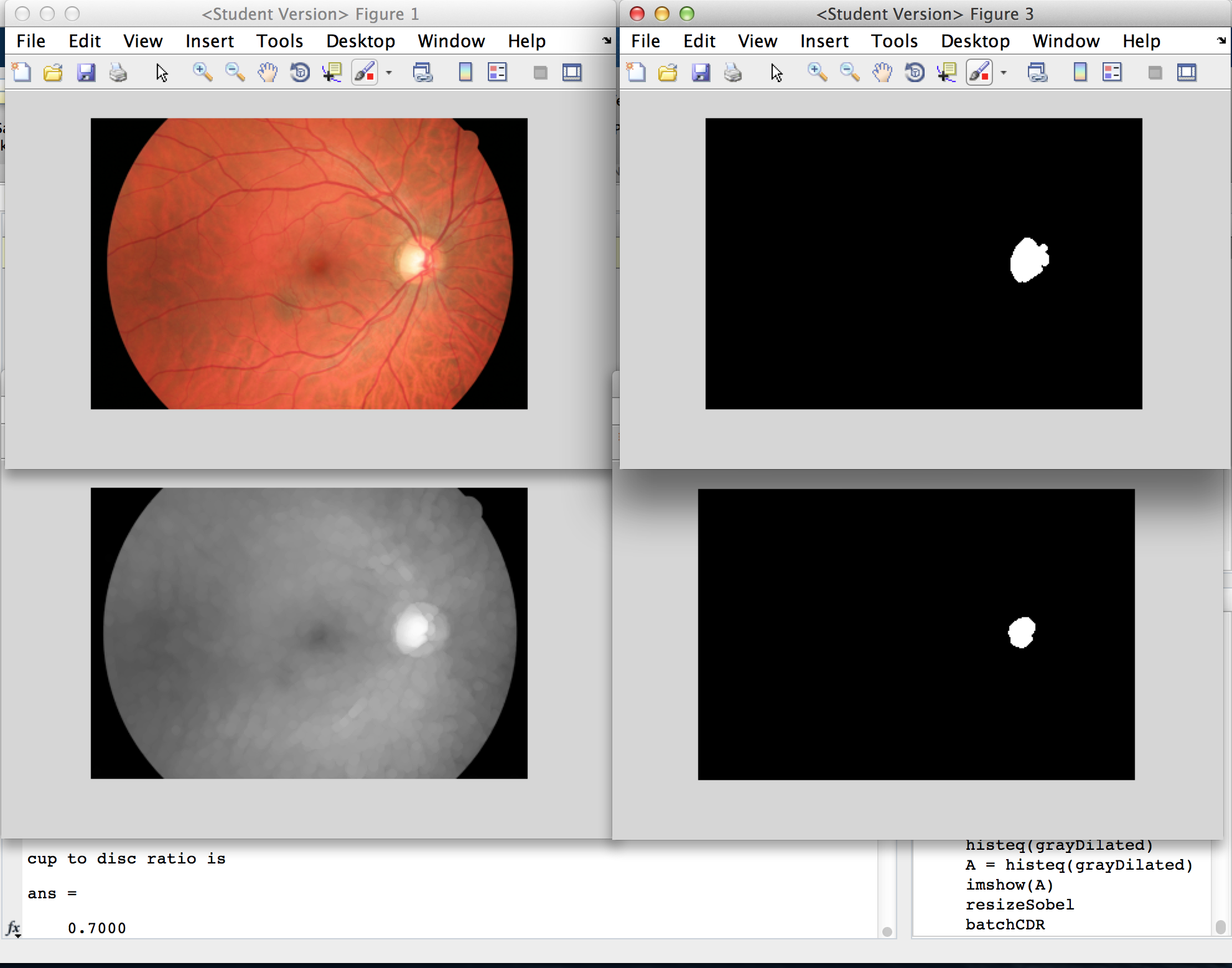Select Pan hand tool in Figure 3

coord(882,73)
